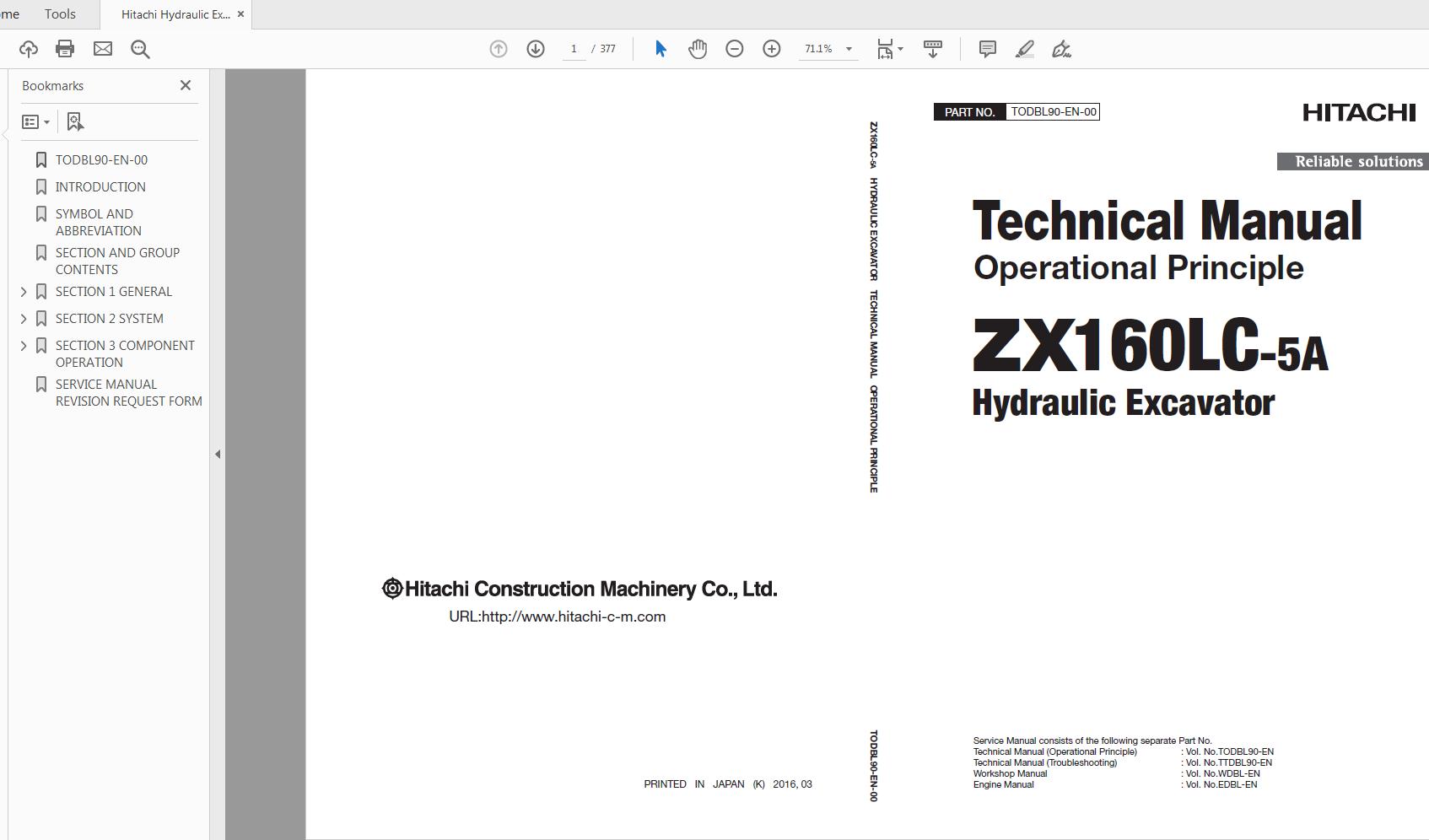Toggle expand current bookmark icon
Screen dimensions: 1429x840
coord(74,121)
